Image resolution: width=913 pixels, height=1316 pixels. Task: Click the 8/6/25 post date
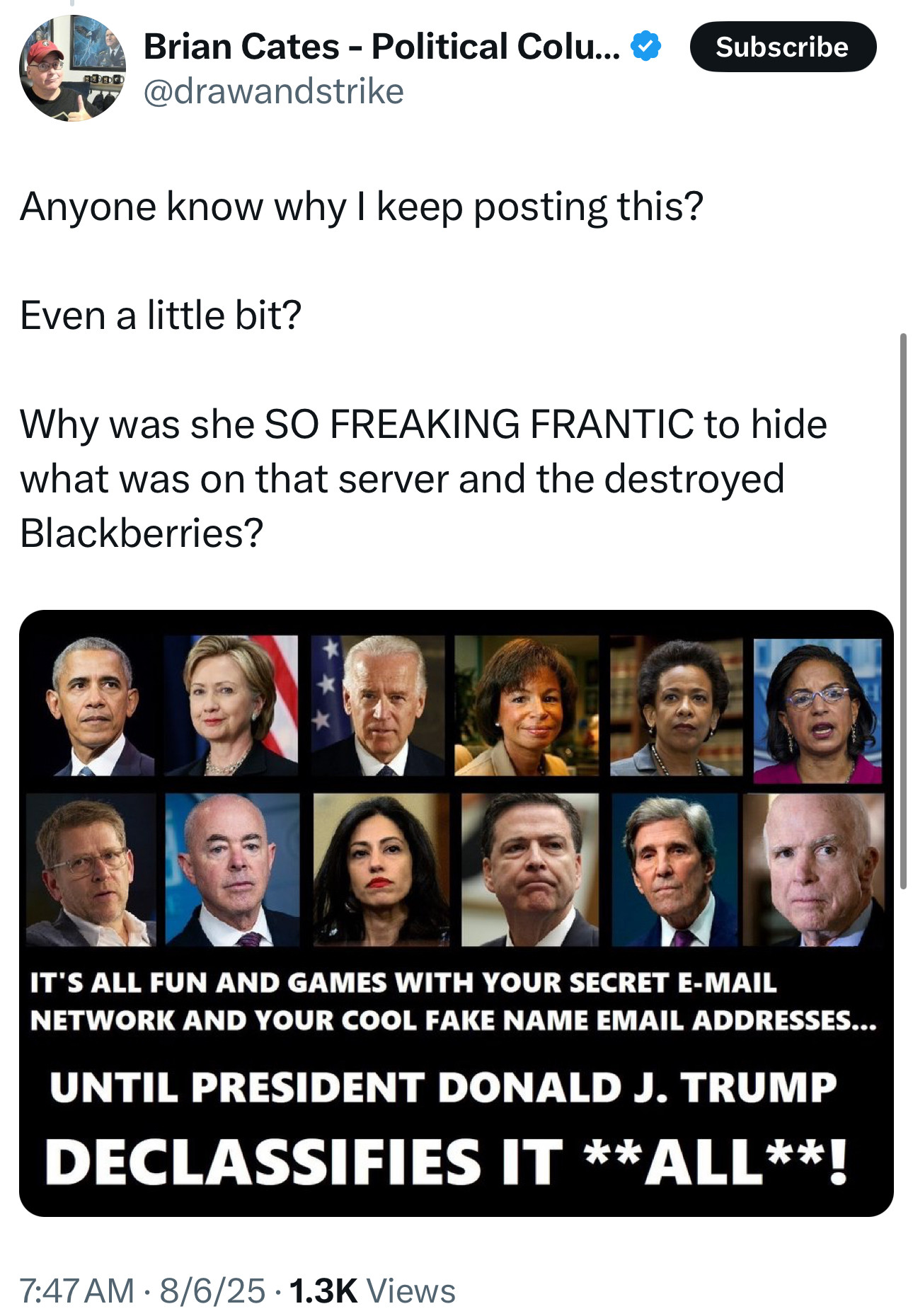212,1290
